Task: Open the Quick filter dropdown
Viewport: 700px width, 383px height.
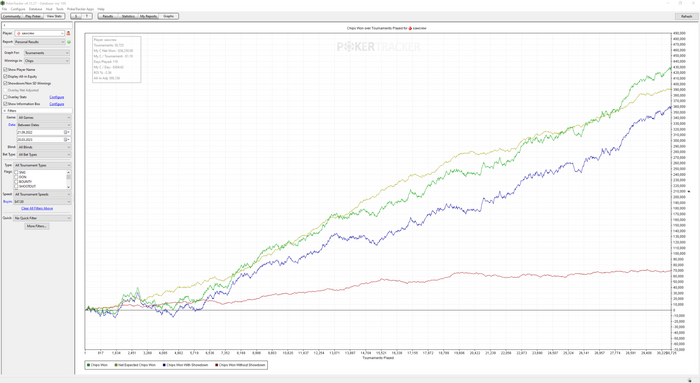Action: tap(42, 218)
